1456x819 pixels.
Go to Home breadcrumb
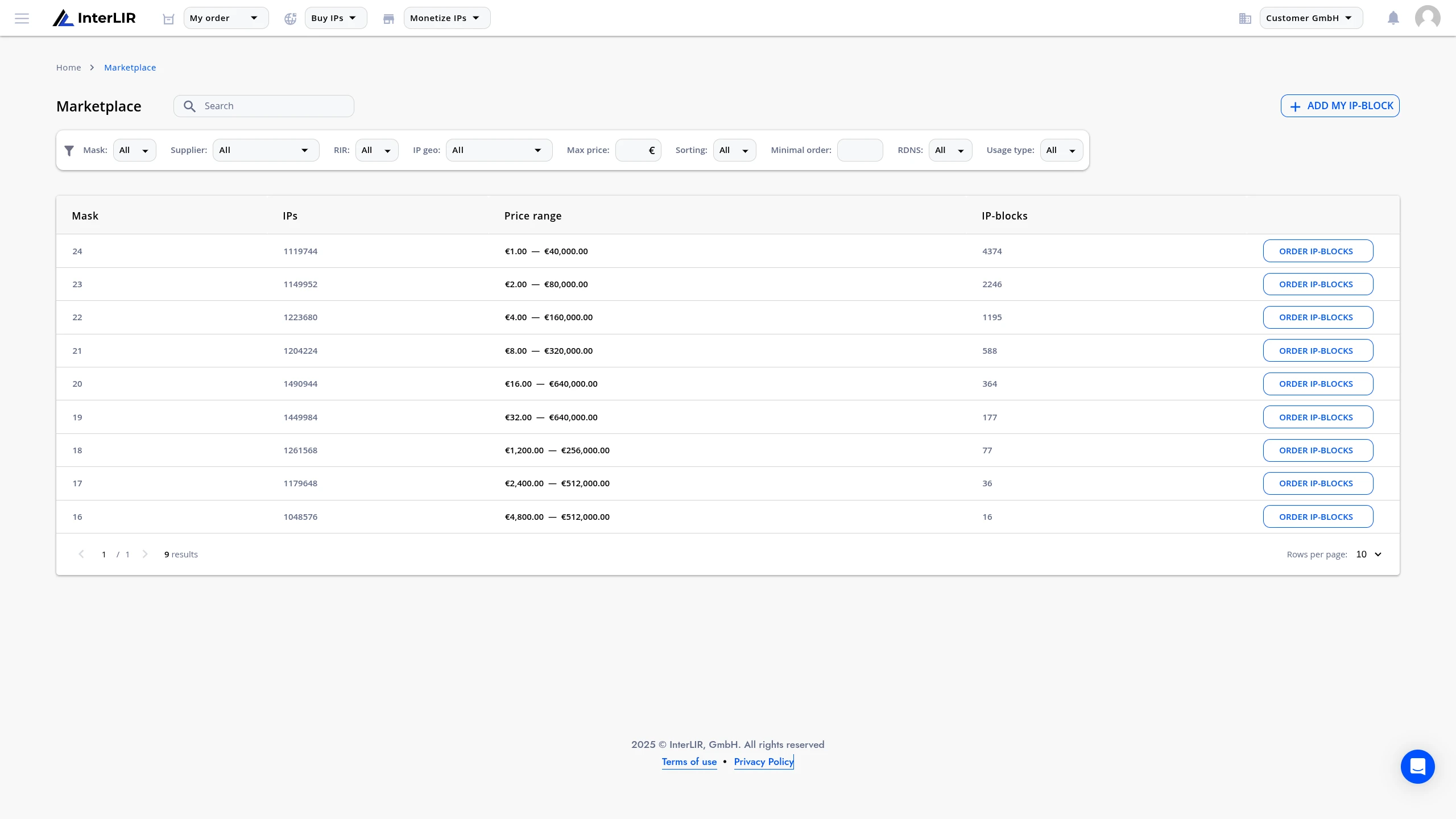point(68,68)
